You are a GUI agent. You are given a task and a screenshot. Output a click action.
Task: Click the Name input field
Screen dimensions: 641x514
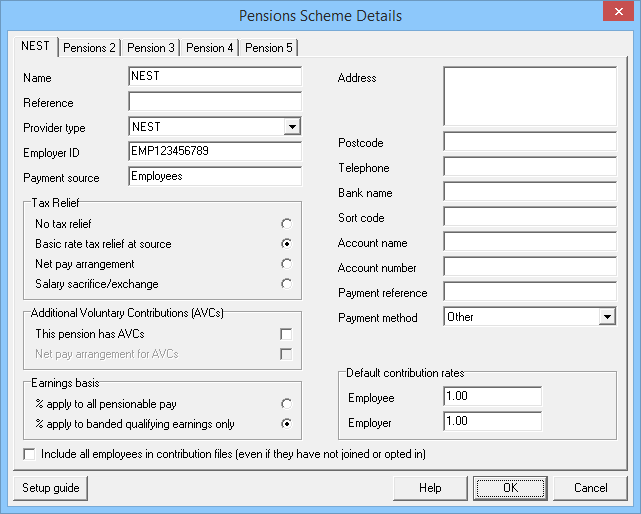[x=215, y=76]
